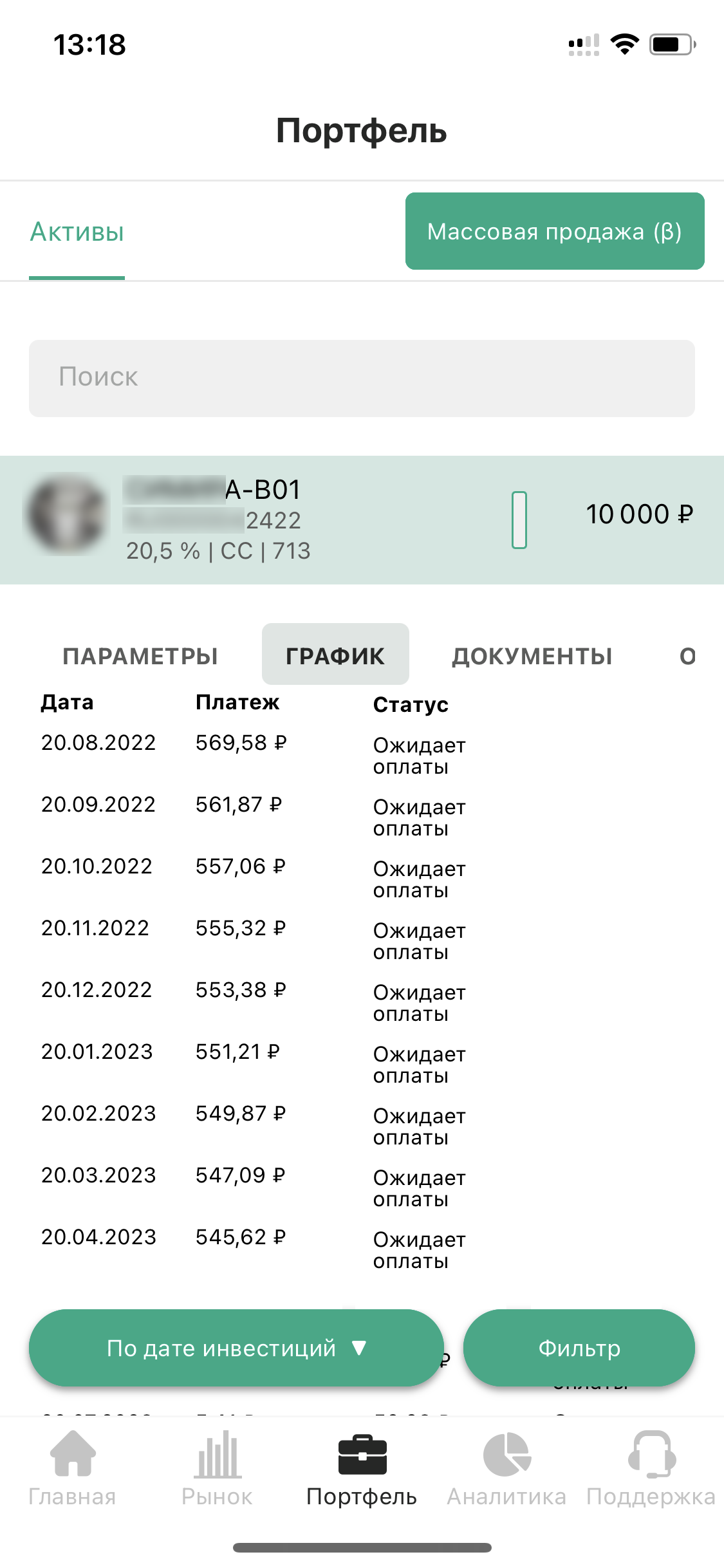Open Аналитика pie chart icon
This screenshot has height=1568, width=724.
pos(507,1453)
